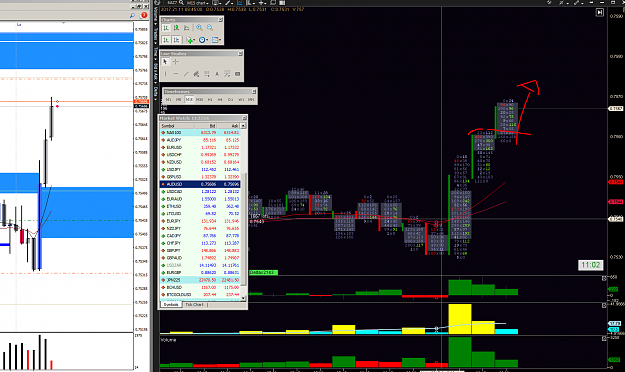Click red notification badge in left window
This screenshot has height=372, width=625.
tap(144, 15)
